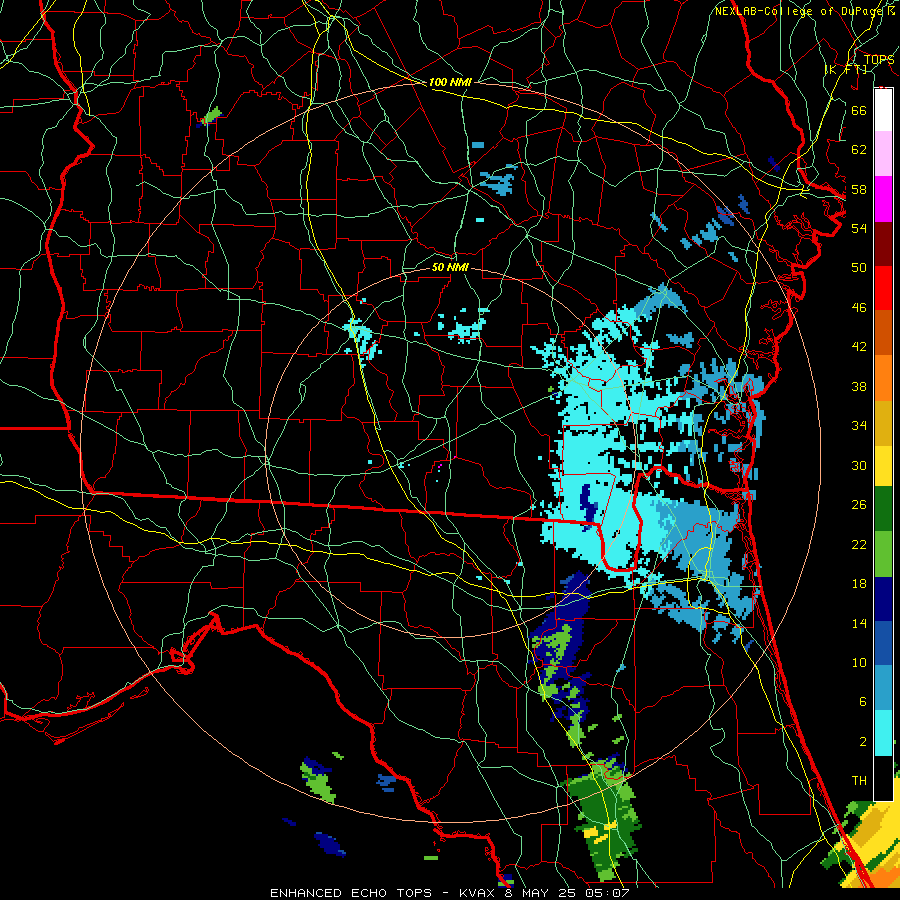Click the "50" legend value
Image resolution: width=900 pixels, height=900 pixels.
pyautogui.click(x=859, y=267)
